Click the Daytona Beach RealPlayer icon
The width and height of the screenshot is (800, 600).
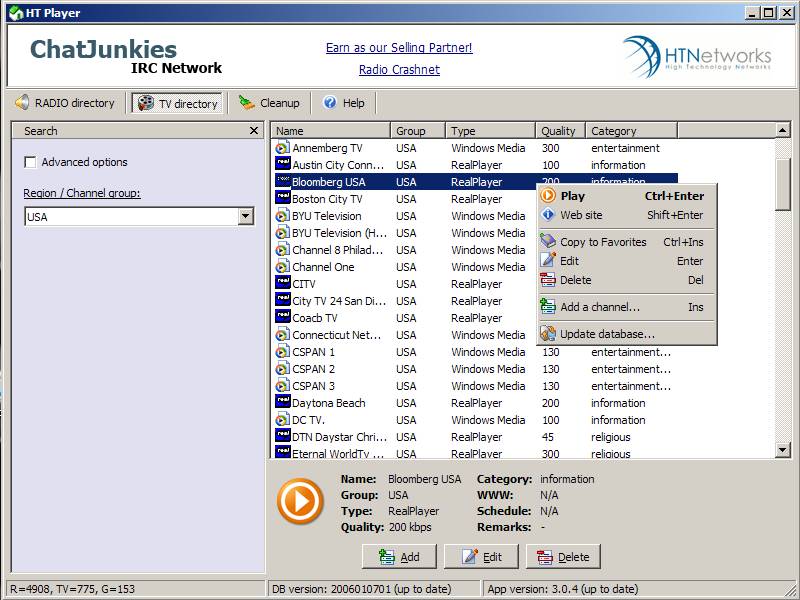pyautogui.click(x=282, y=402)
